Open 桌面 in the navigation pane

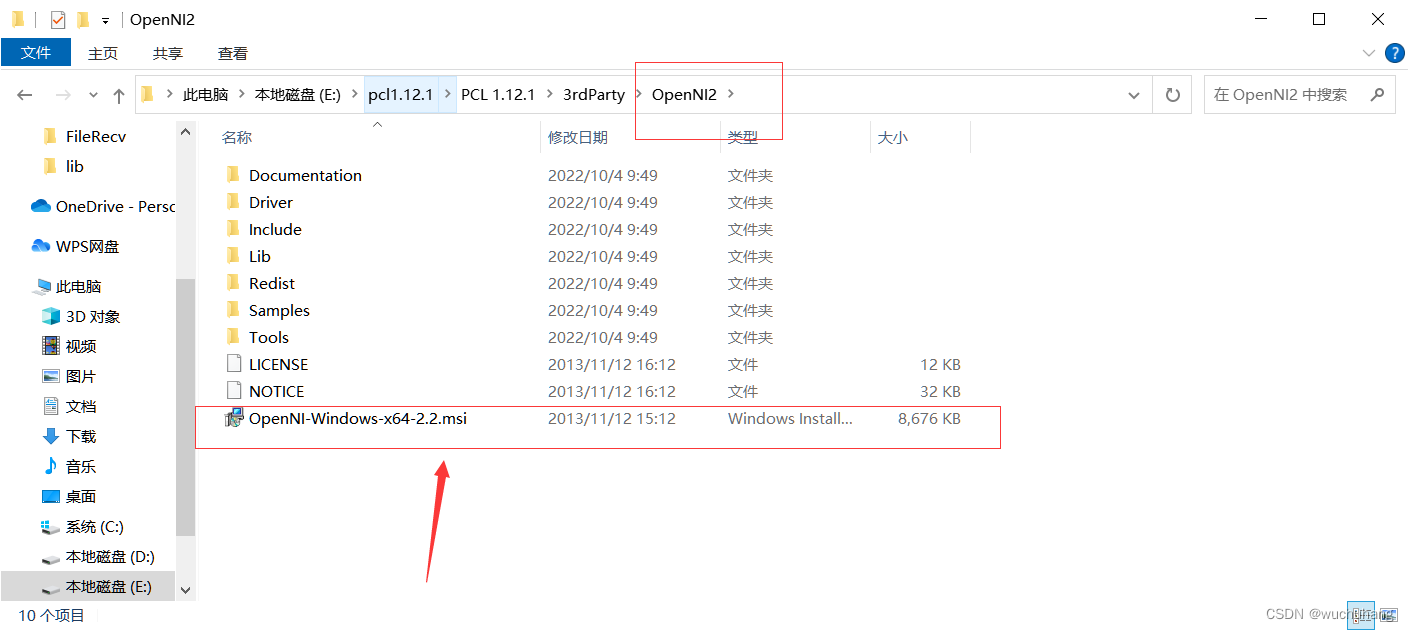(81, 496)
